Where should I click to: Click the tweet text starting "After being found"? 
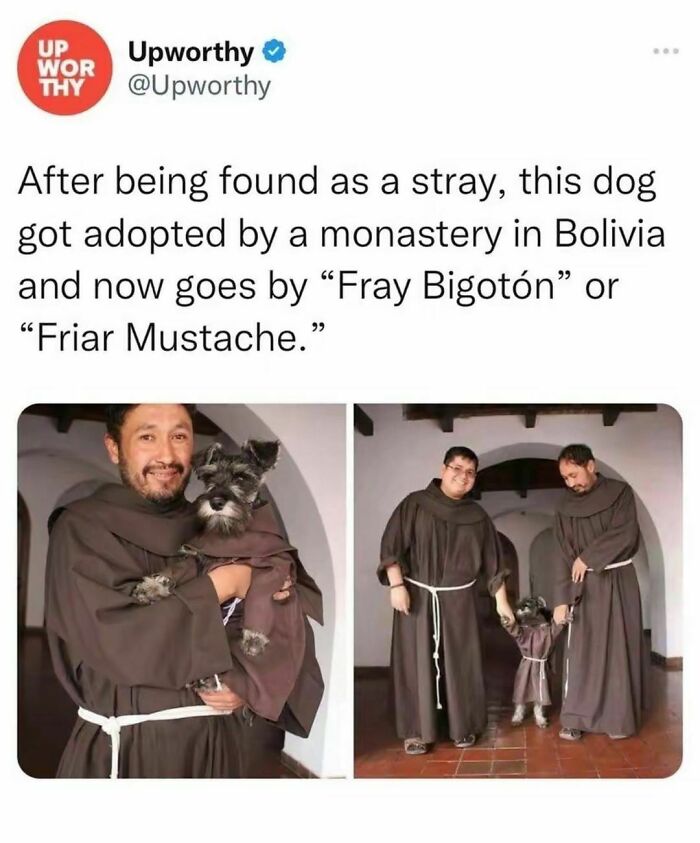(341, 260)
